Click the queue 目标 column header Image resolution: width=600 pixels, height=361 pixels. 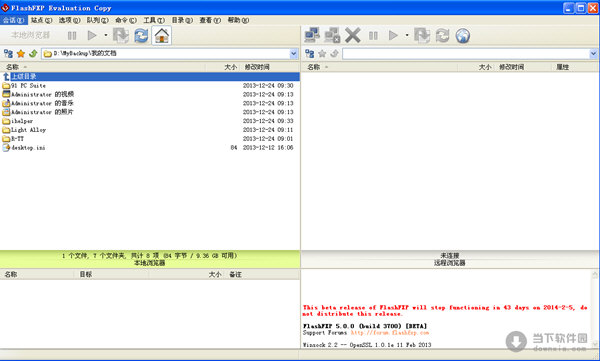click(x=111, y=274)
